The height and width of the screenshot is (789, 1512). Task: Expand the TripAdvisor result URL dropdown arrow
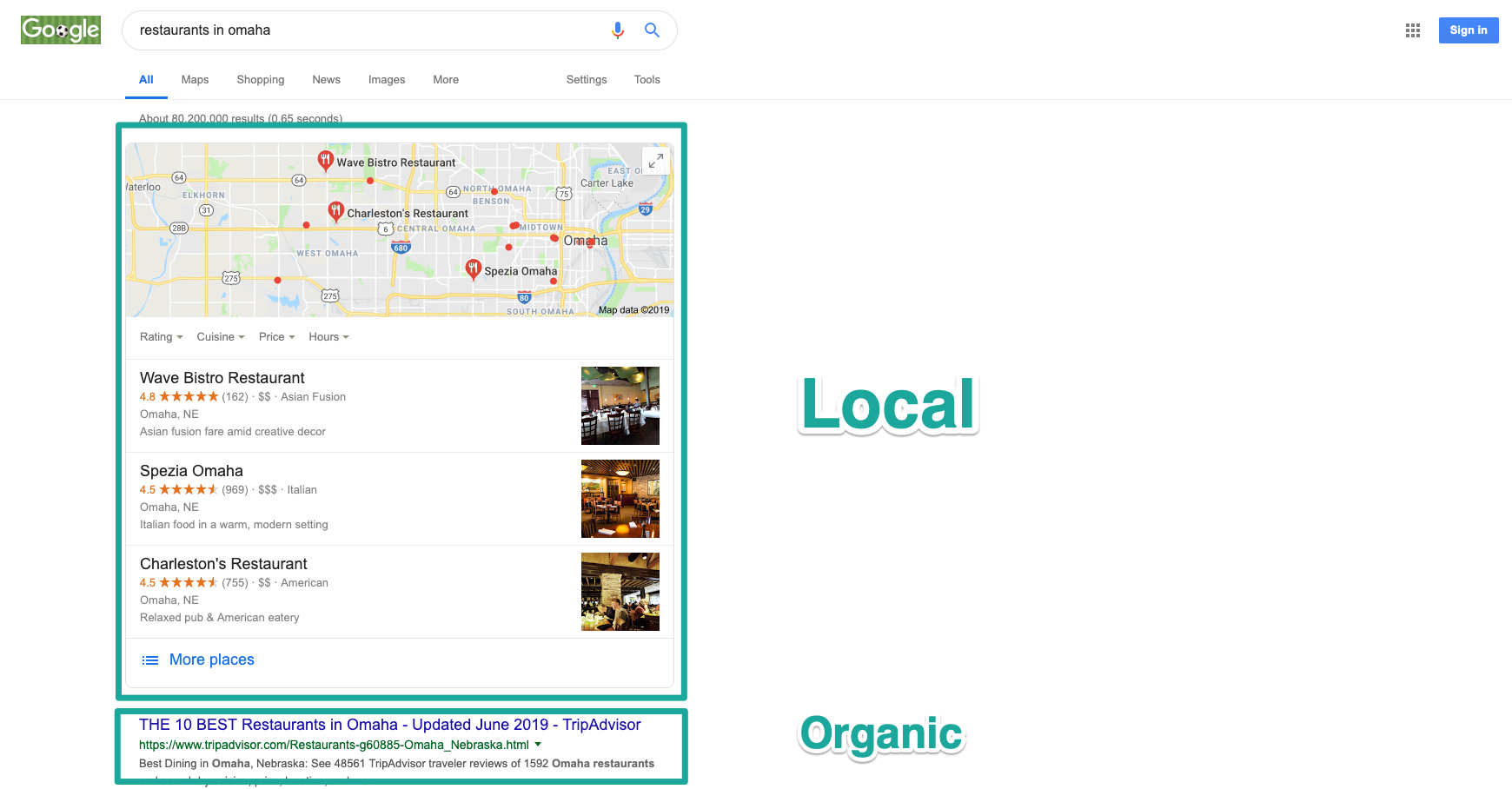pyautogui.click(x=538, y=745)
